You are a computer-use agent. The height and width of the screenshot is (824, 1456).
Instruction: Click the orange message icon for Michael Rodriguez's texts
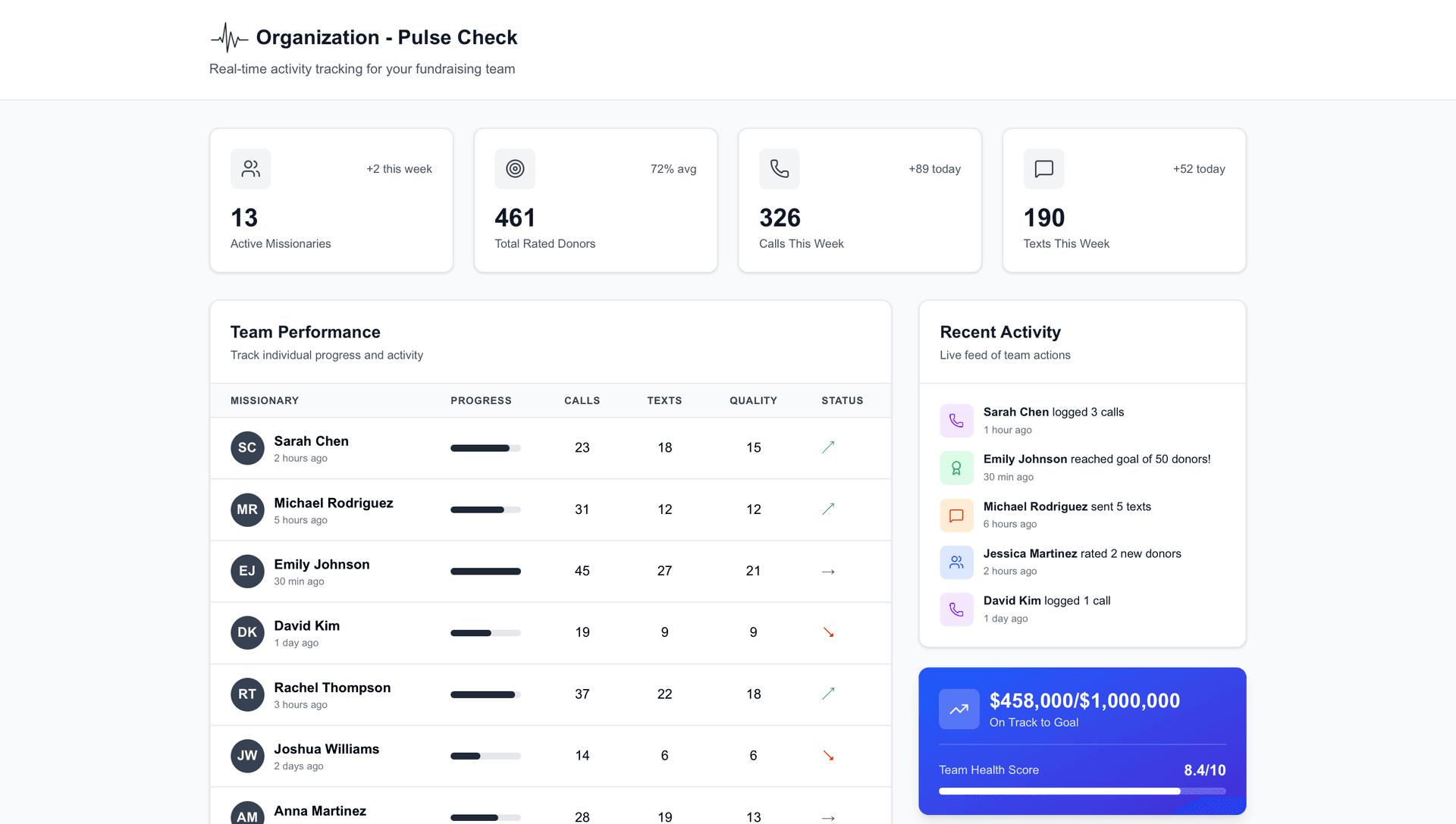click(956, 515)
